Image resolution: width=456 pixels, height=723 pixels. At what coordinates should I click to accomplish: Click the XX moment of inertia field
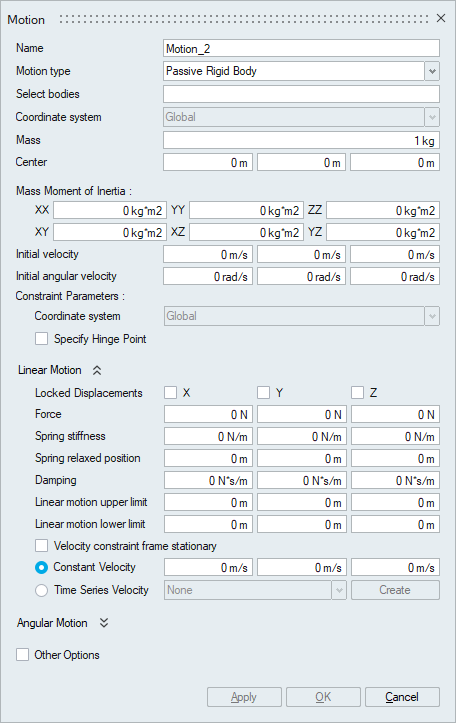click(110, 211)
